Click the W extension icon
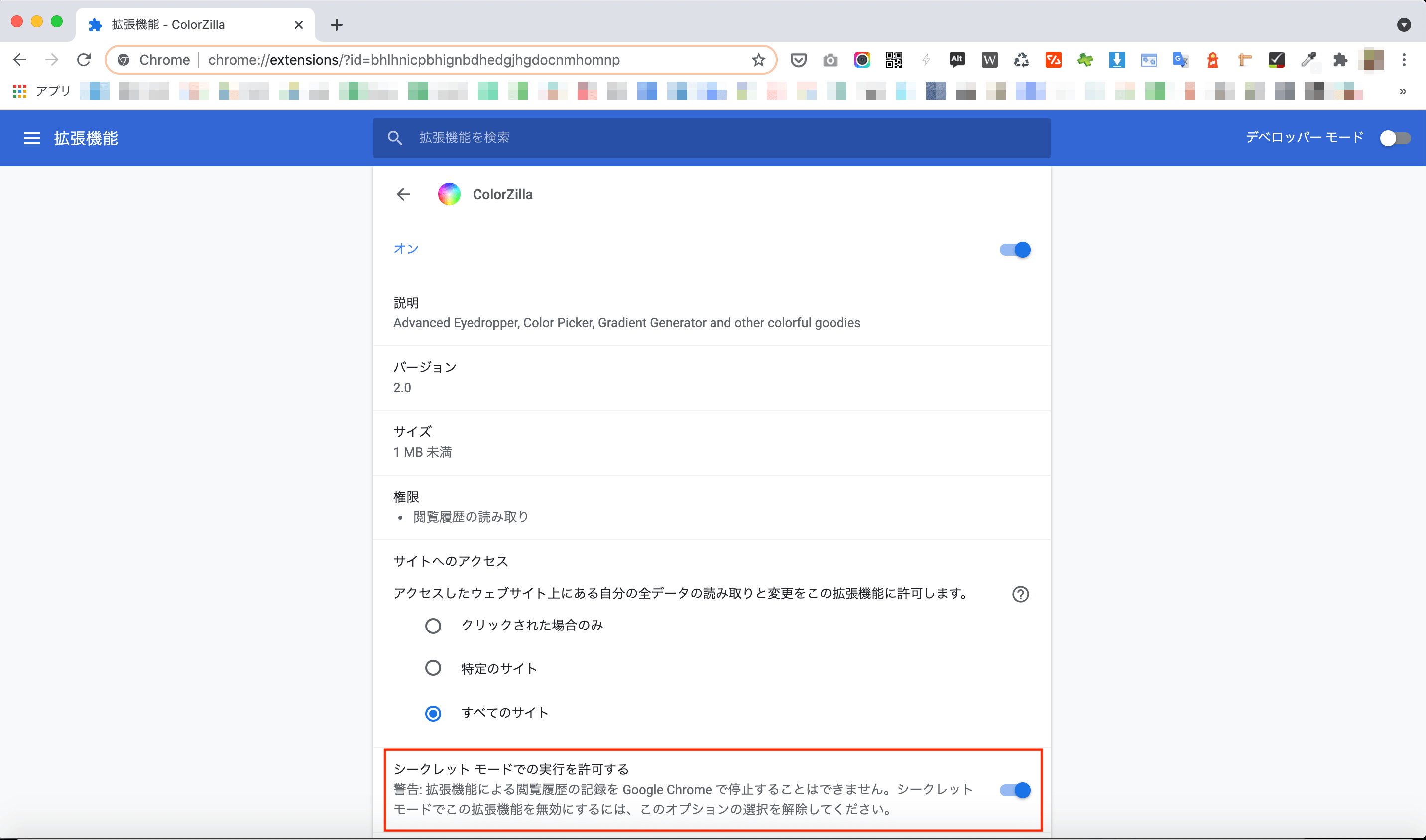The height and width of the screenshot is (840, 1426). (989, 60)
